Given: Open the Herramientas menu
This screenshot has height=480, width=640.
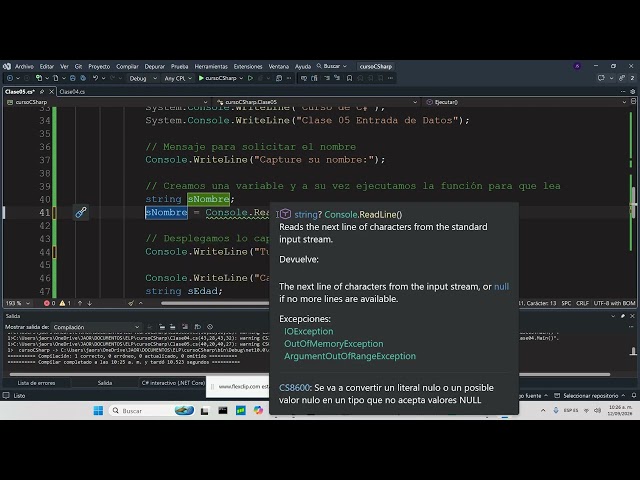Looking at the screenshot, I should point(211,66).
